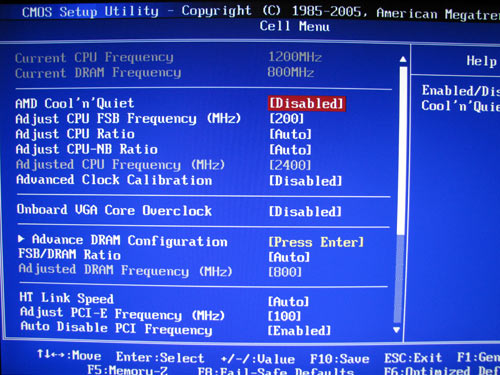Toggle Advanced Clock Calibration [Disabled] value
The height and width of the screenshot is (375, 500).
pyautogui.click(x=305, y=181)
